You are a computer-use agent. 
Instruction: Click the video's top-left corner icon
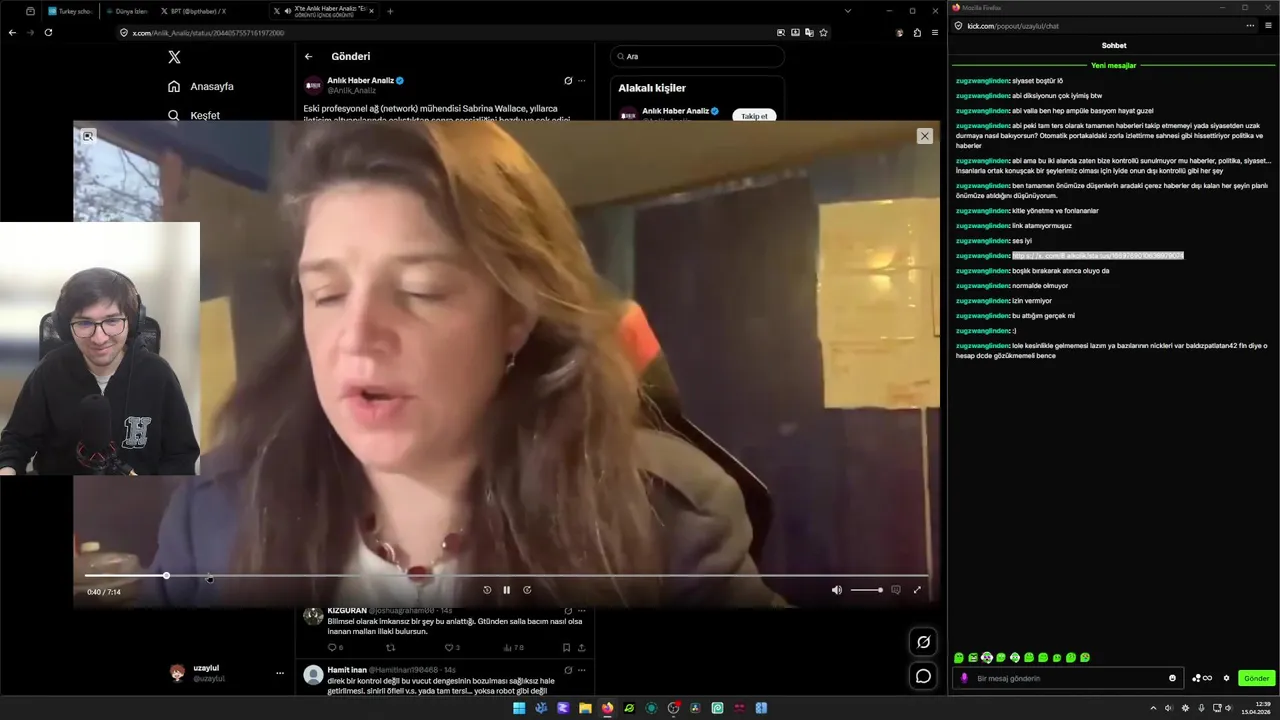(88, 136)
